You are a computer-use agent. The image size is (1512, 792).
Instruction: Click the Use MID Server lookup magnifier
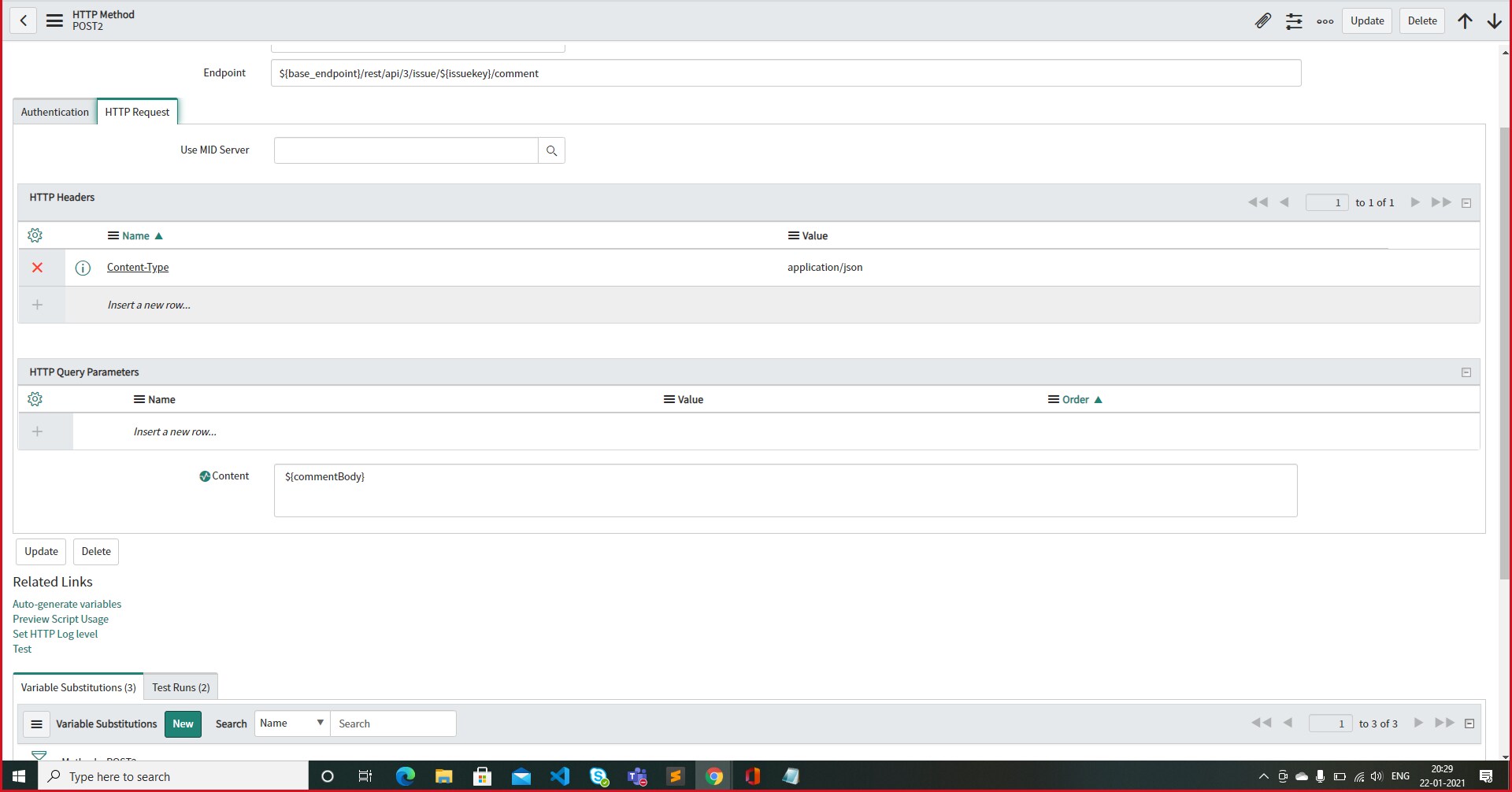551,150
